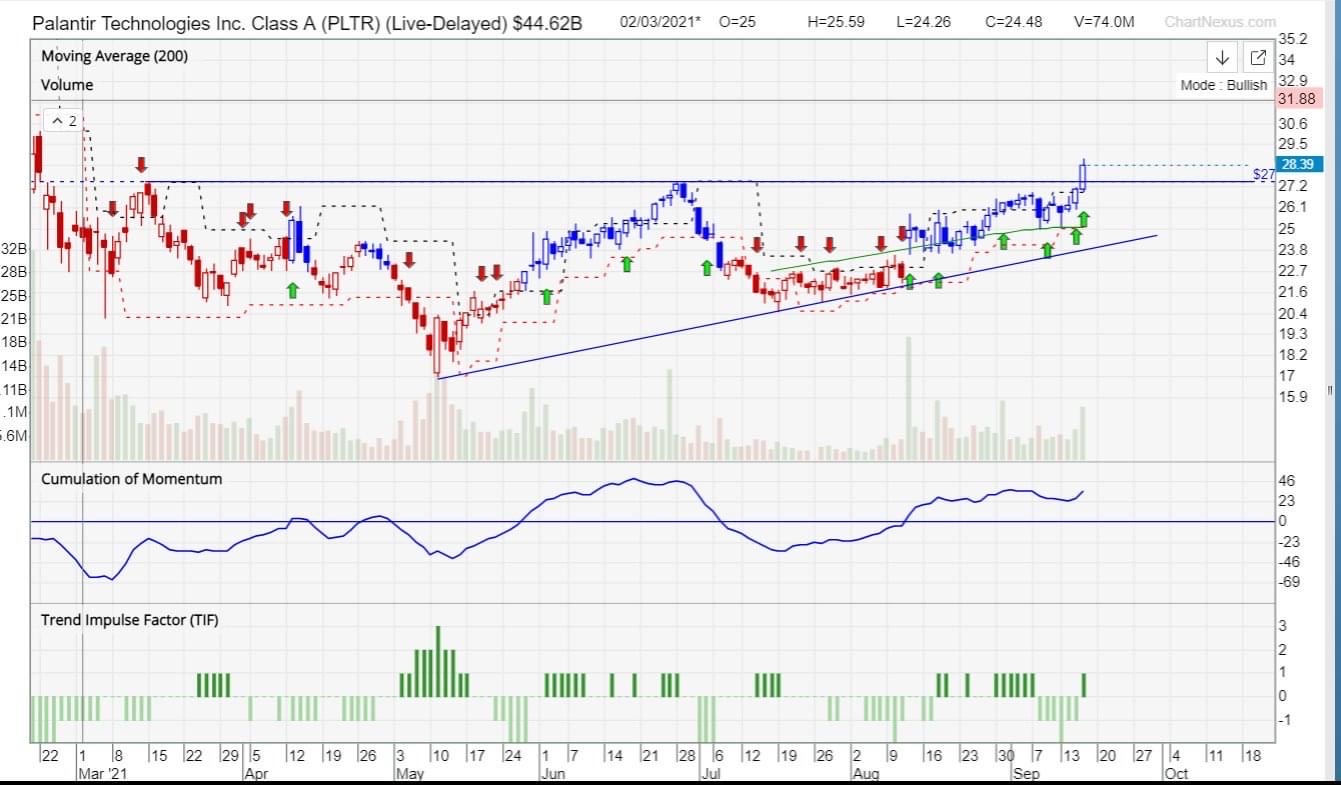Click the O=25 open value
Image resolution: width=1341 pixels, height=785 pixels.
(x=738, y=22)
